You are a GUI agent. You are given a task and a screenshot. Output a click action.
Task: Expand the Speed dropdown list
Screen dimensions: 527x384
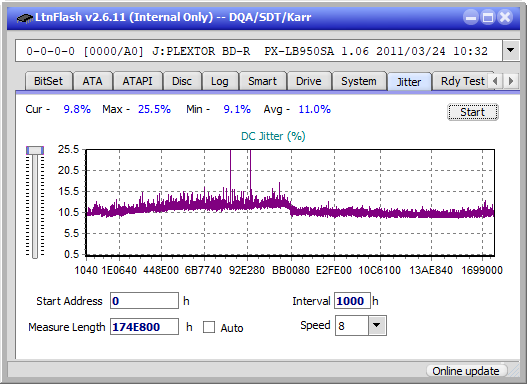click(x=377, y=325)
